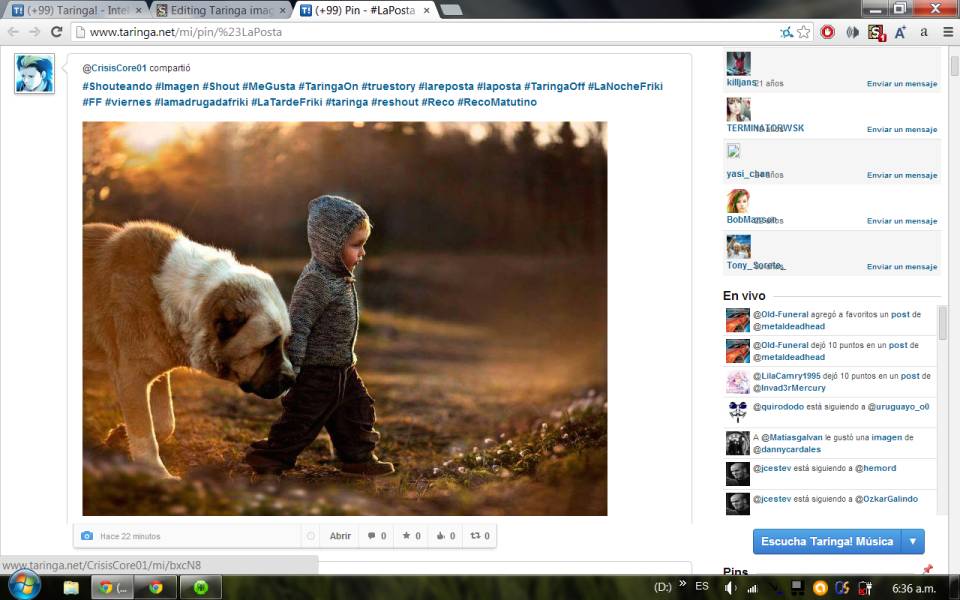Select the '#LaPosta' pin tab
Viewport: 960px width, 600px height.
[x=360, y=10]
